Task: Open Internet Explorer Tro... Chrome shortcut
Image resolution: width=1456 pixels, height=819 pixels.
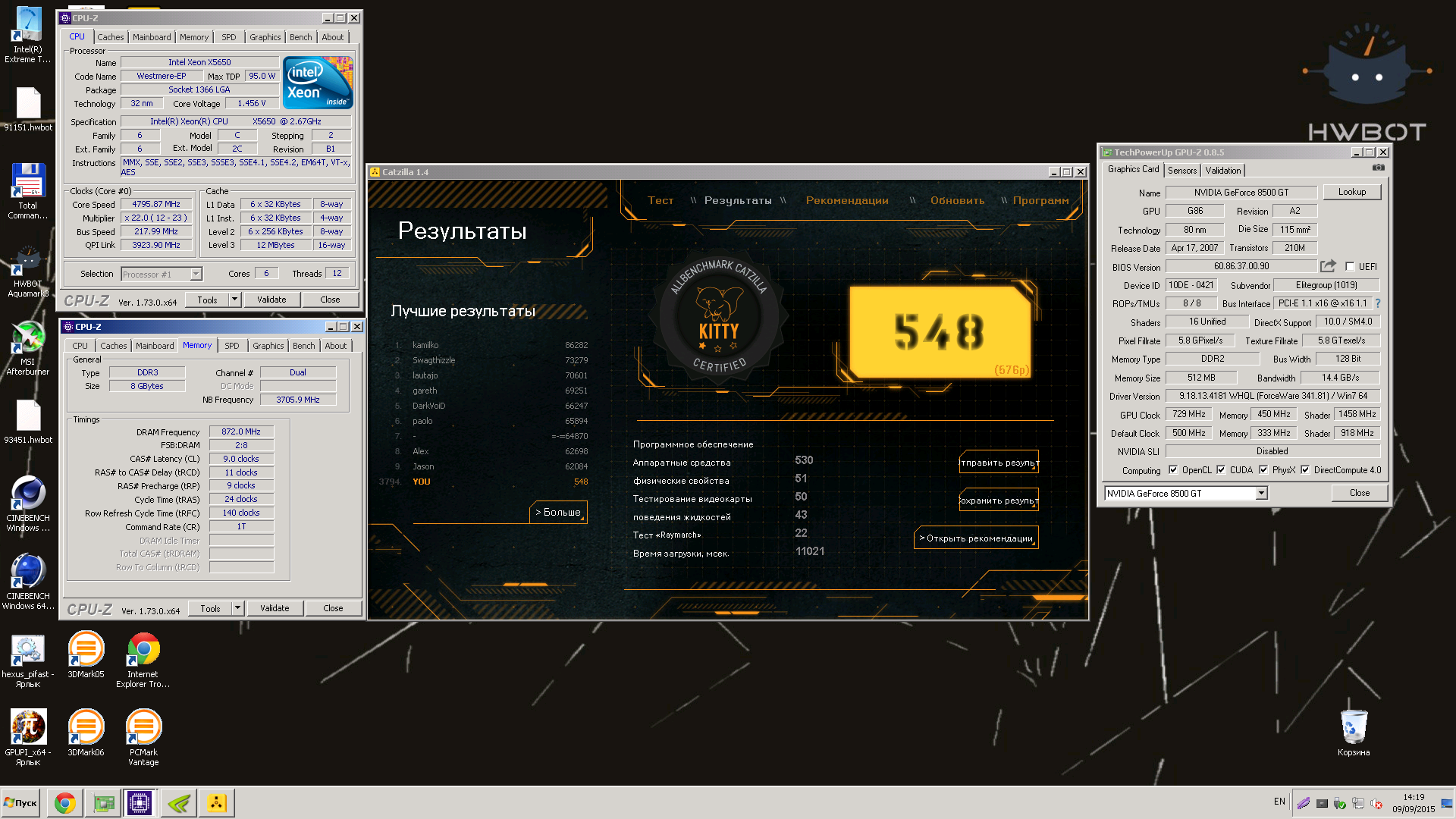Action: click(x=143, y=661)
